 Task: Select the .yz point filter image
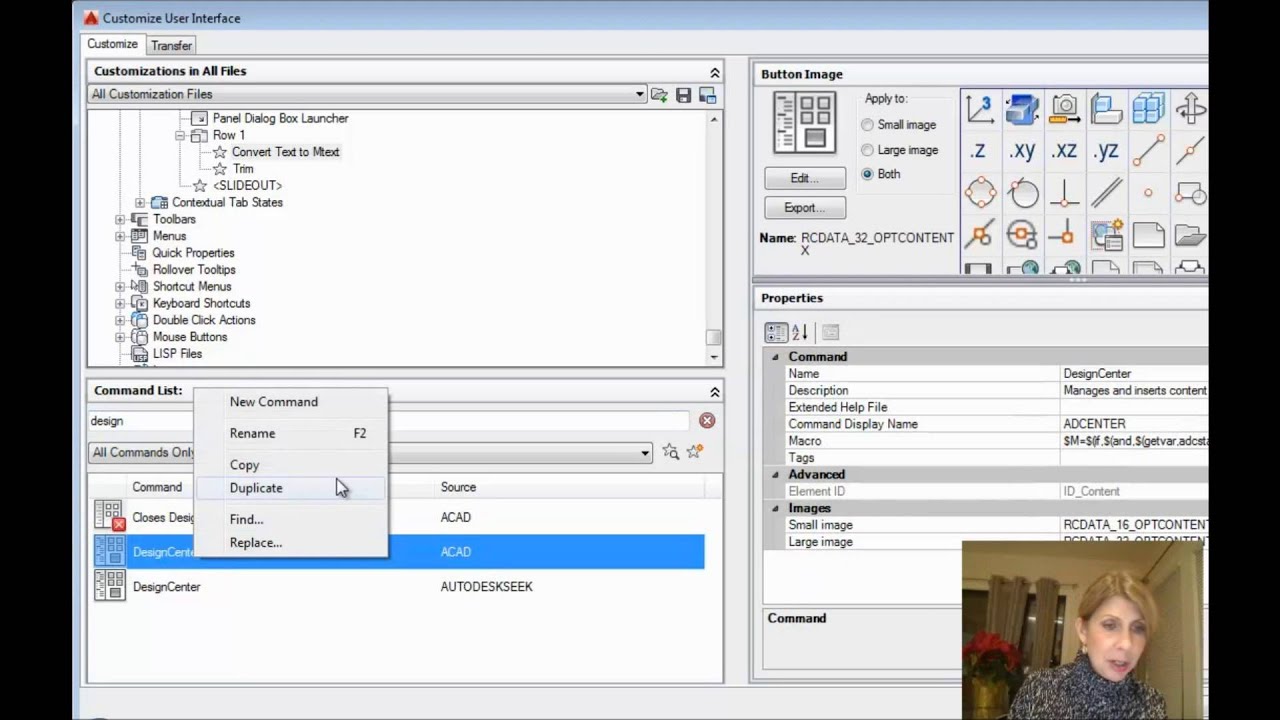[x=1106, y=151]
